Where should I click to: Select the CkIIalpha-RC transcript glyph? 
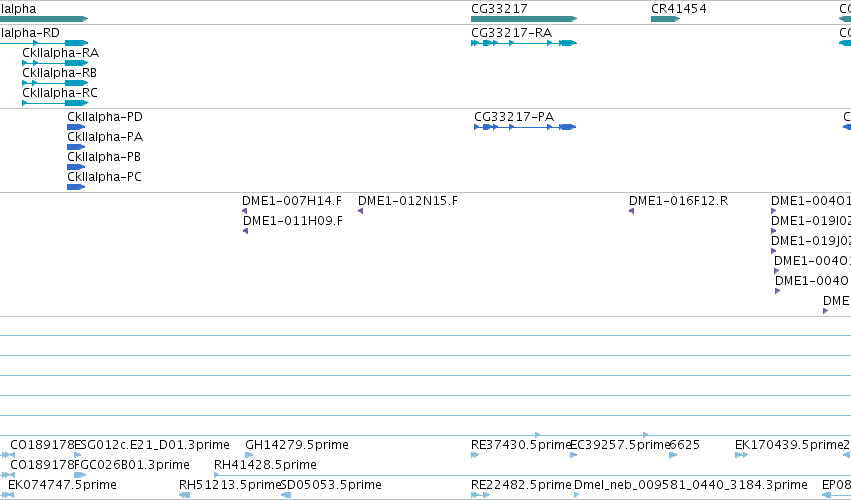(55, 103)
